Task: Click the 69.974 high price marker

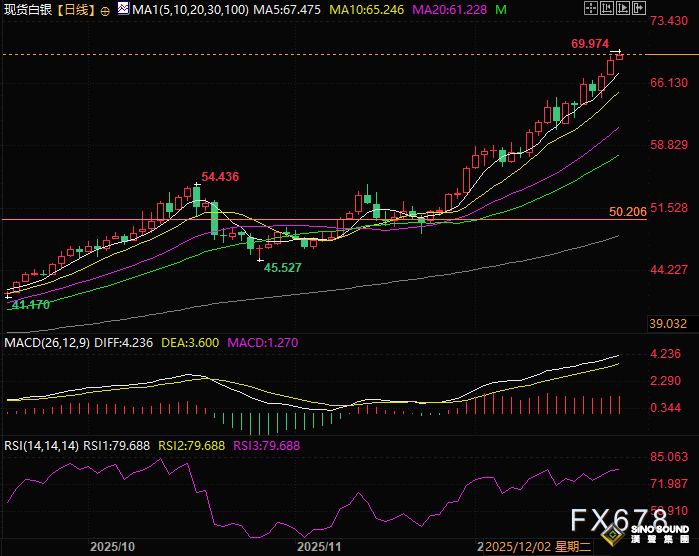Action: coord(589,44)
